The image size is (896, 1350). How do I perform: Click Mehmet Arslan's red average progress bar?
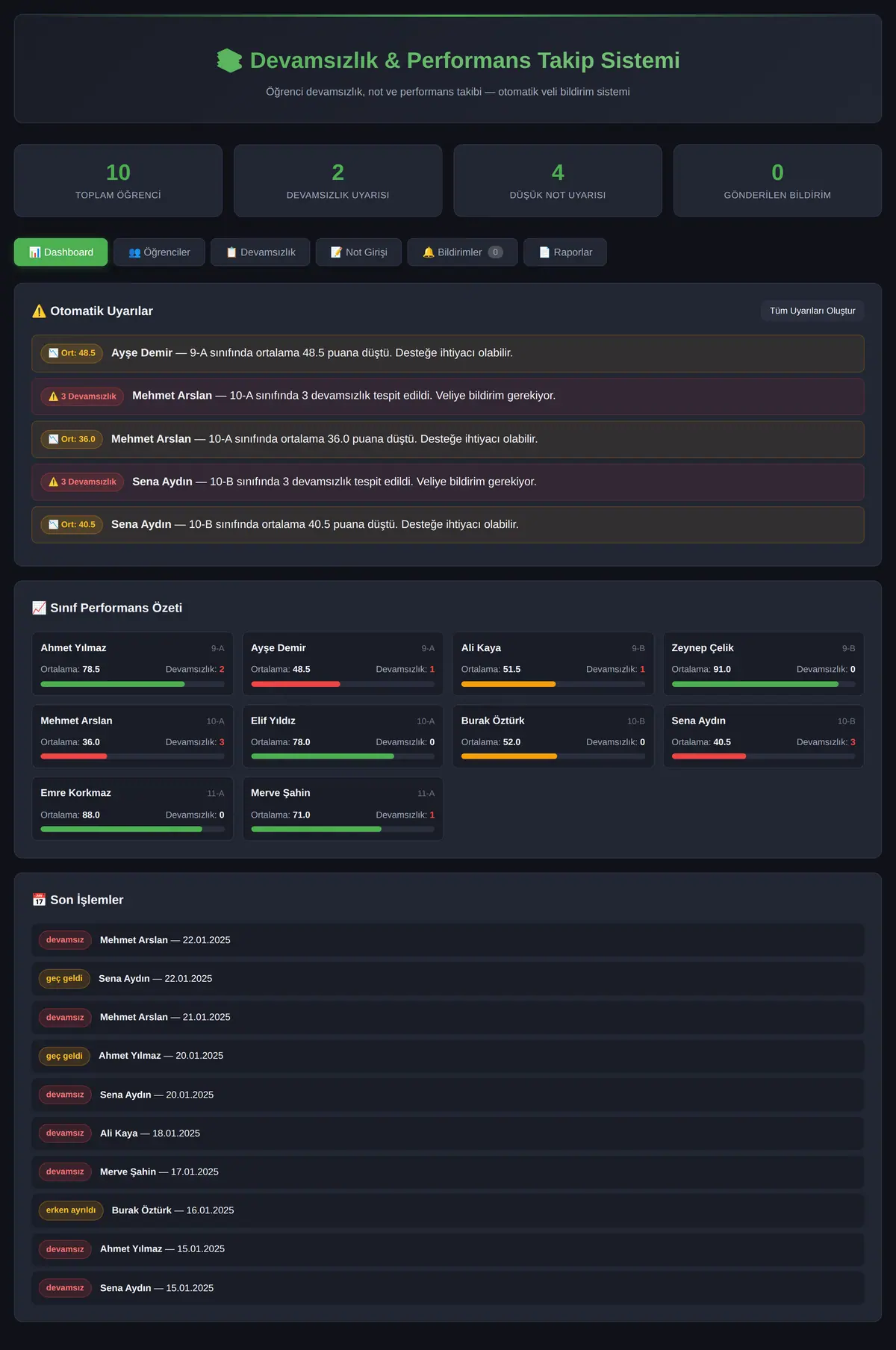[74, 756]
